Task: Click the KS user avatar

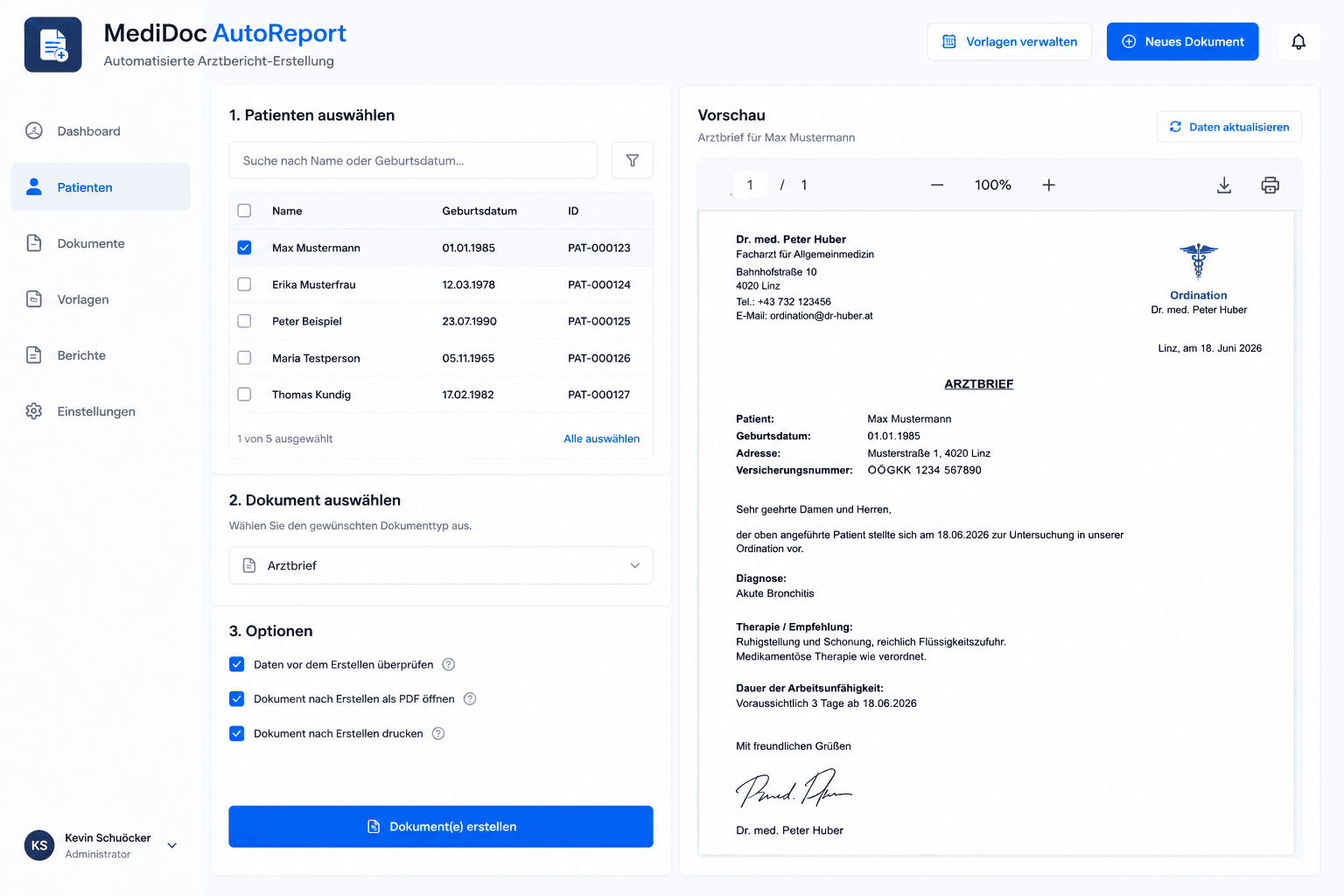Action: (x=39, y=845)
